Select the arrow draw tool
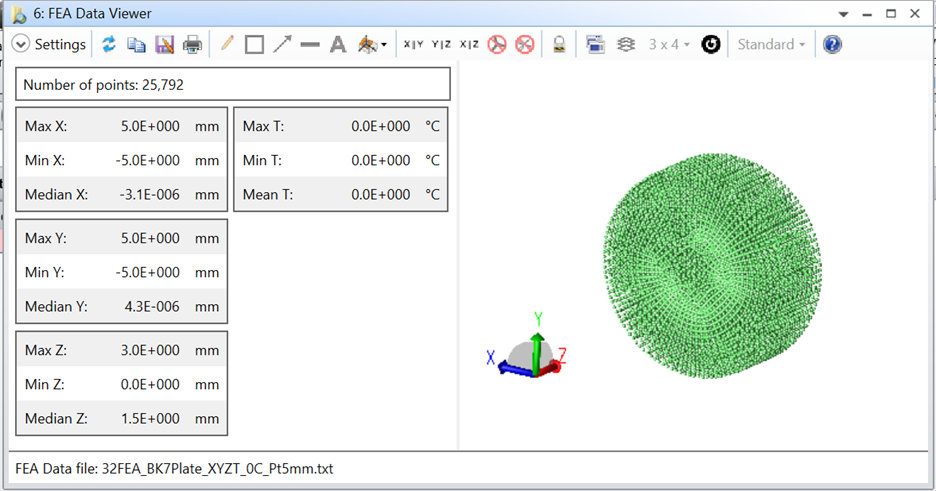 [x=282, y=44]
